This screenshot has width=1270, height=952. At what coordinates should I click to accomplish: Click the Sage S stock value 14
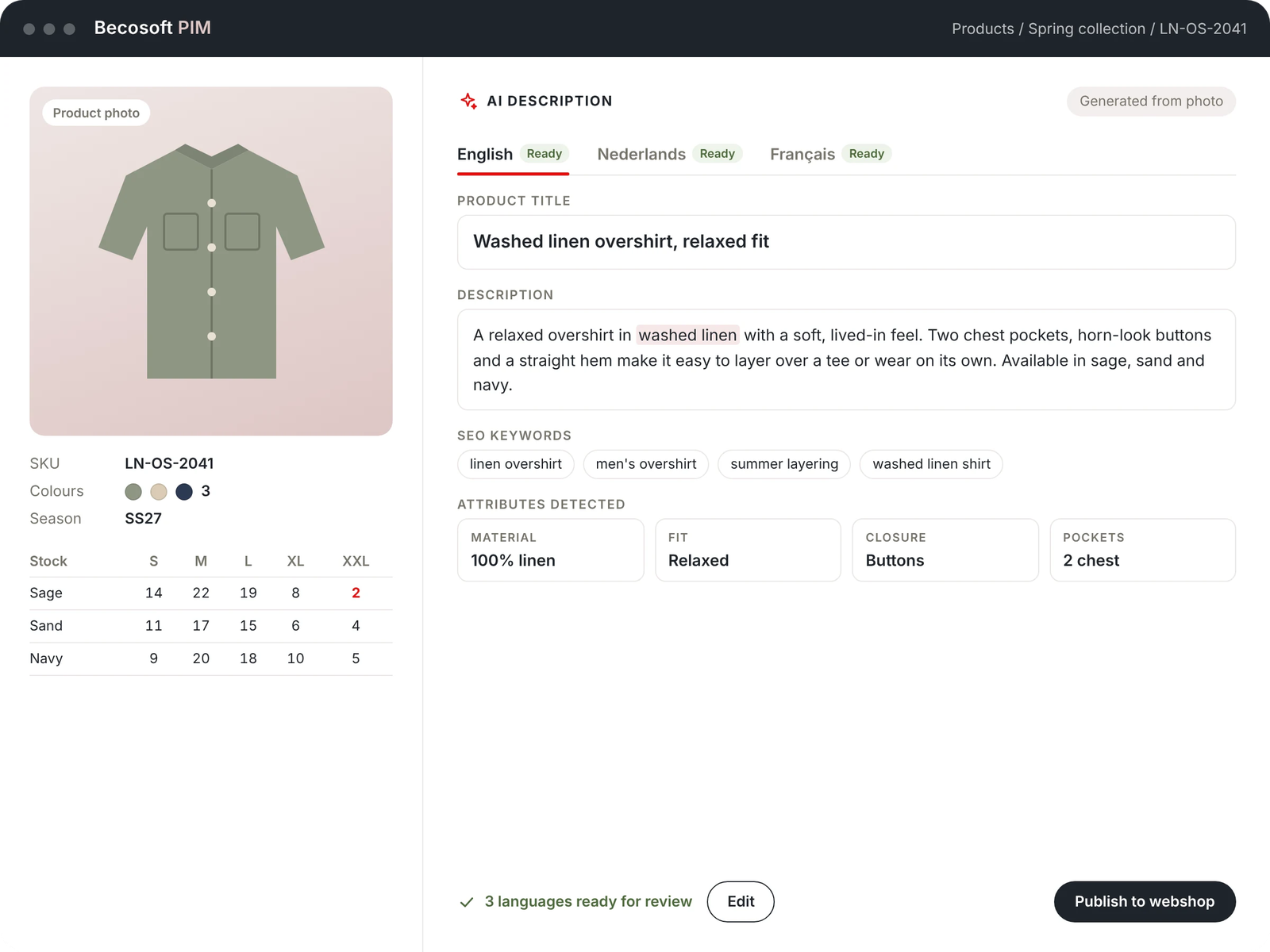[154, 593]
